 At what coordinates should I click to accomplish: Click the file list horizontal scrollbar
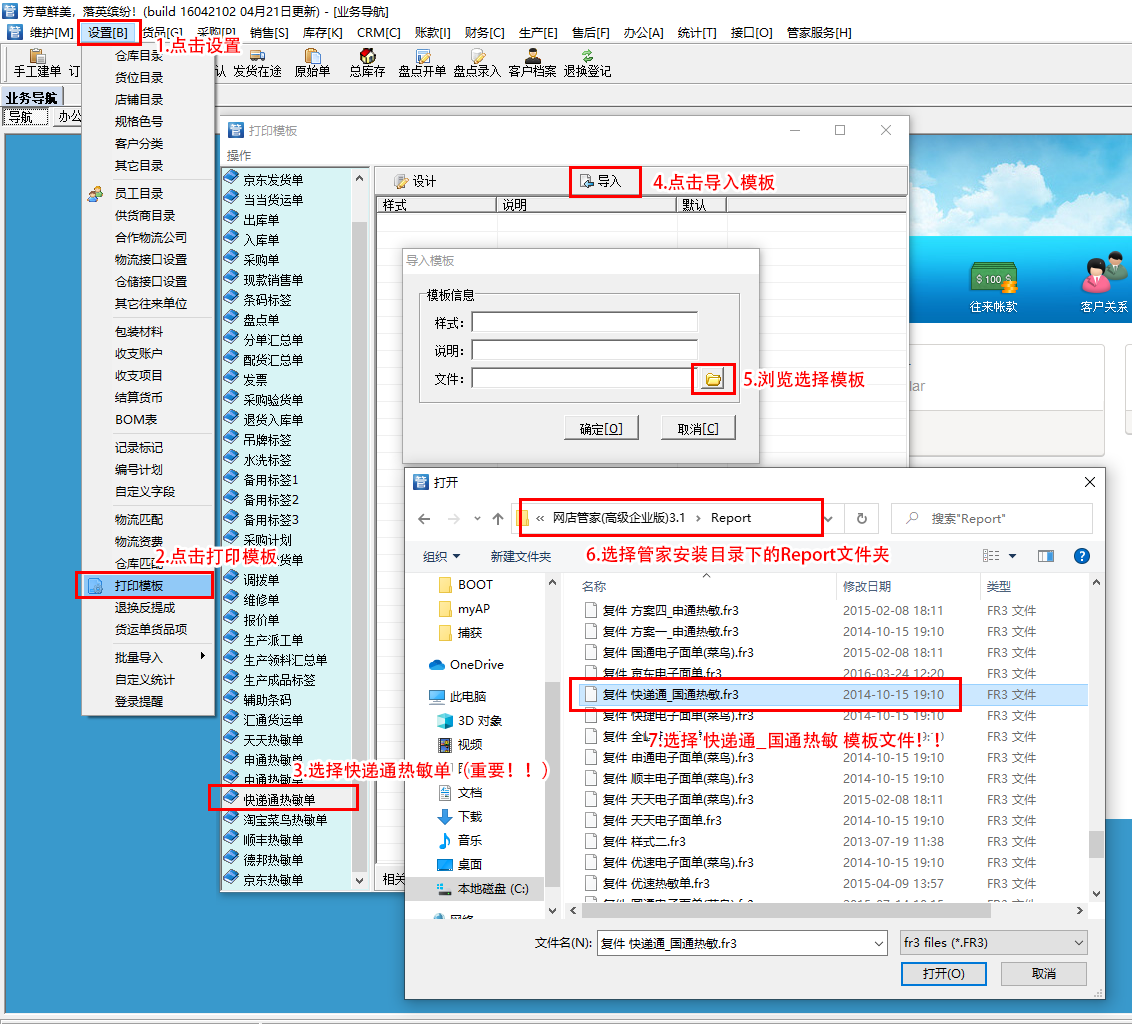pos(787,911)
